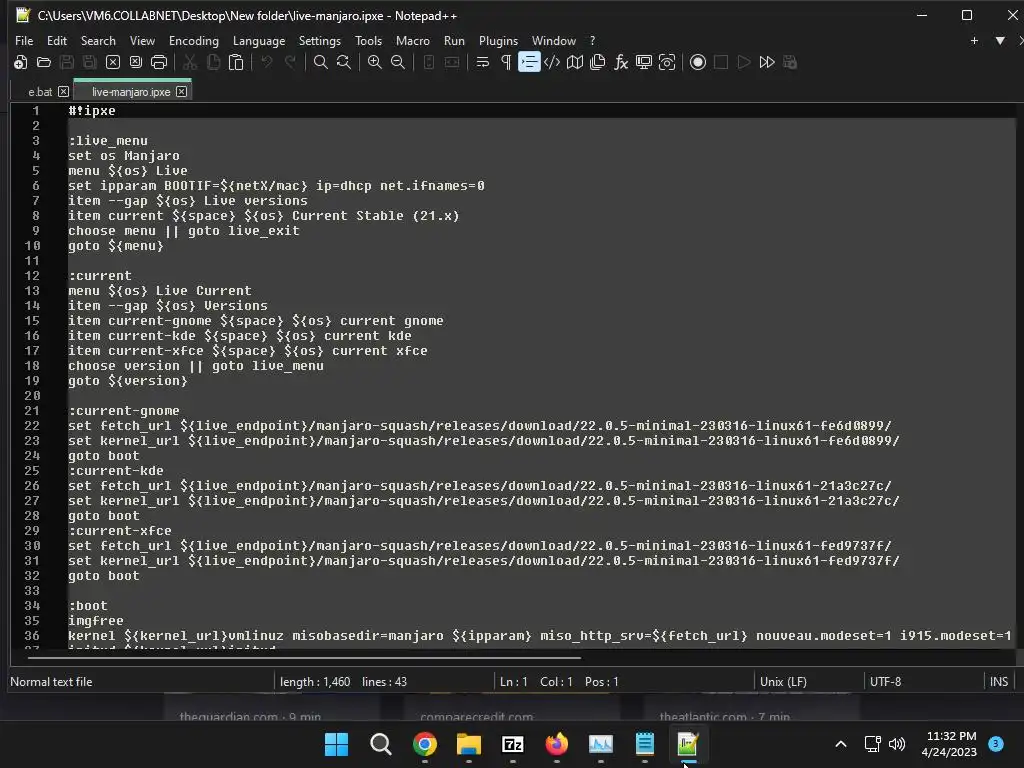This screenshot has height=768, width=1024.
Task: Open the Search menu
Action: click(98, 40)
